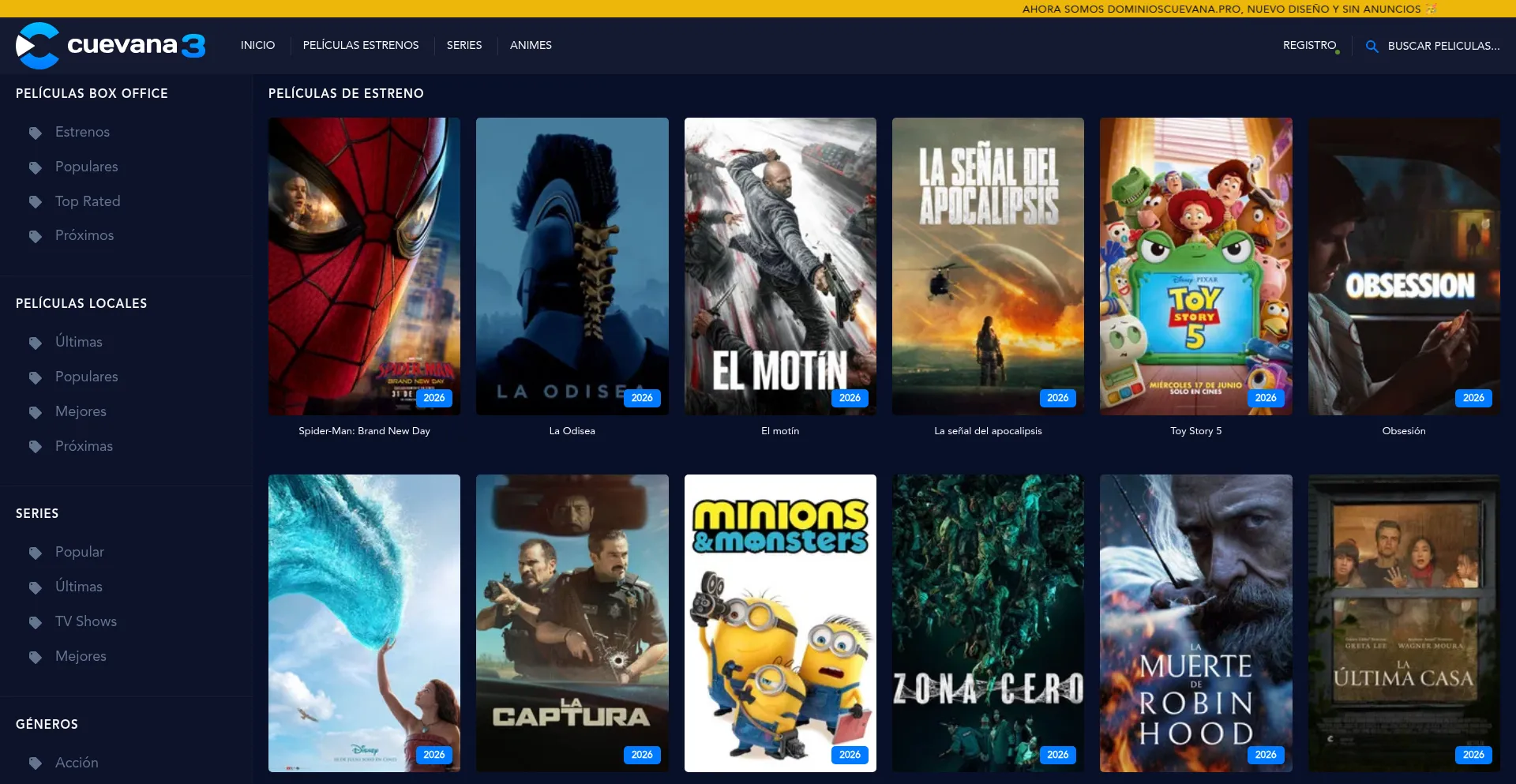Click the Spider-Man: Brand New Day title
This screenshot has height=784, width=1516.
[x=364, y=431]
